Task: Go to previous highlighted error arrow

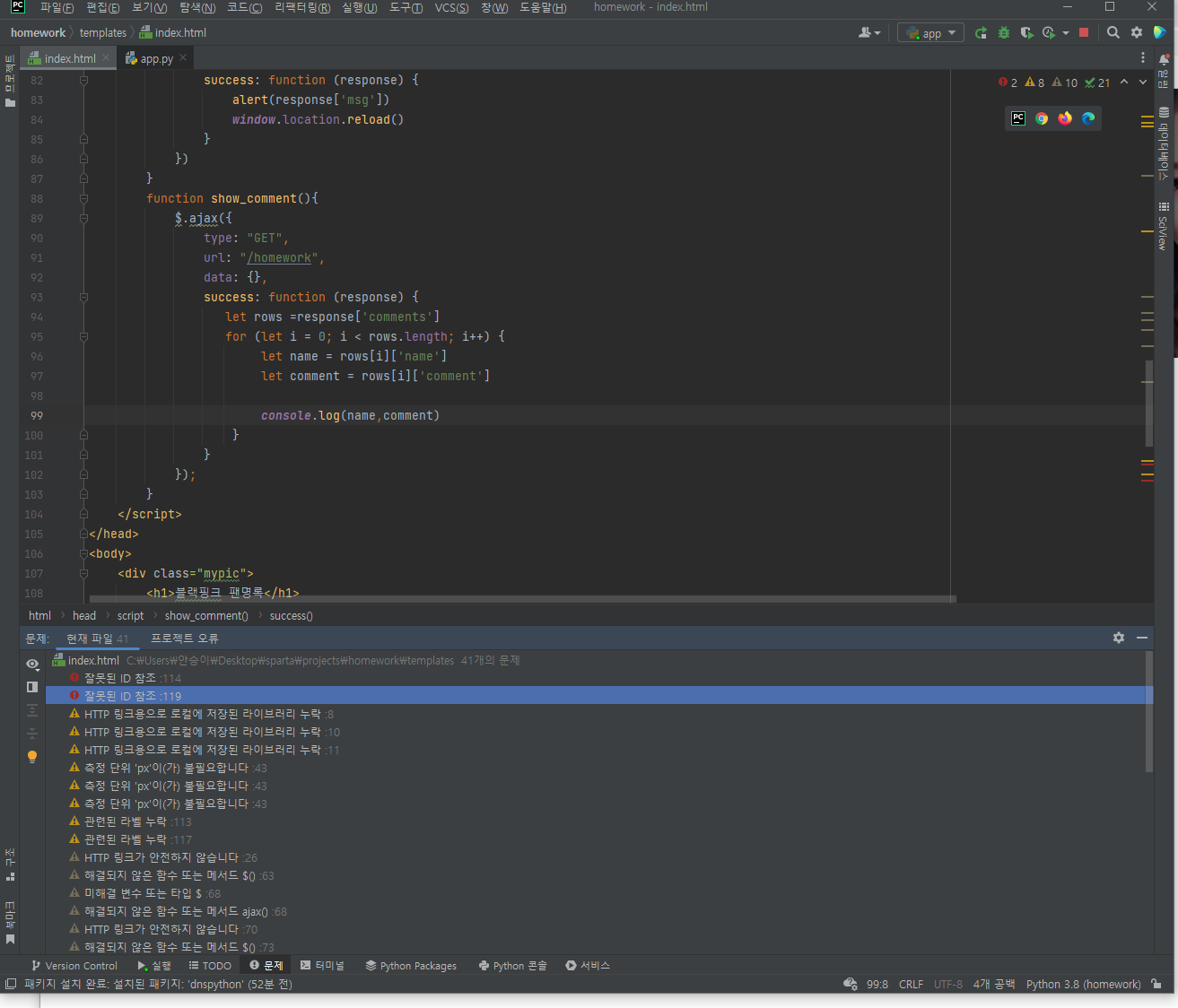Action: pos(1124,83)
